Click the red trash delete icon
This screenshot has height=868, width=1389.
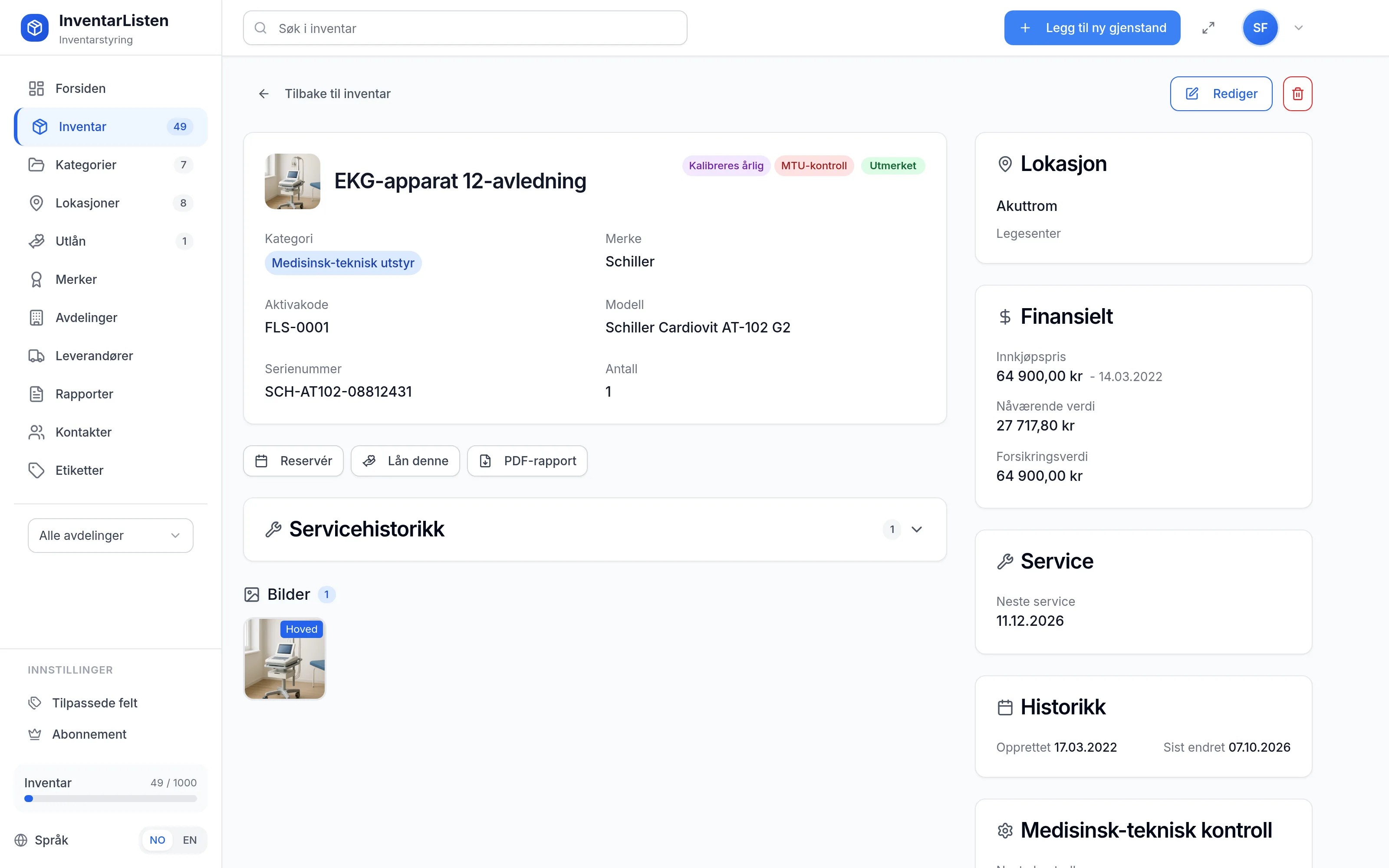click(x=1297, y=94)
